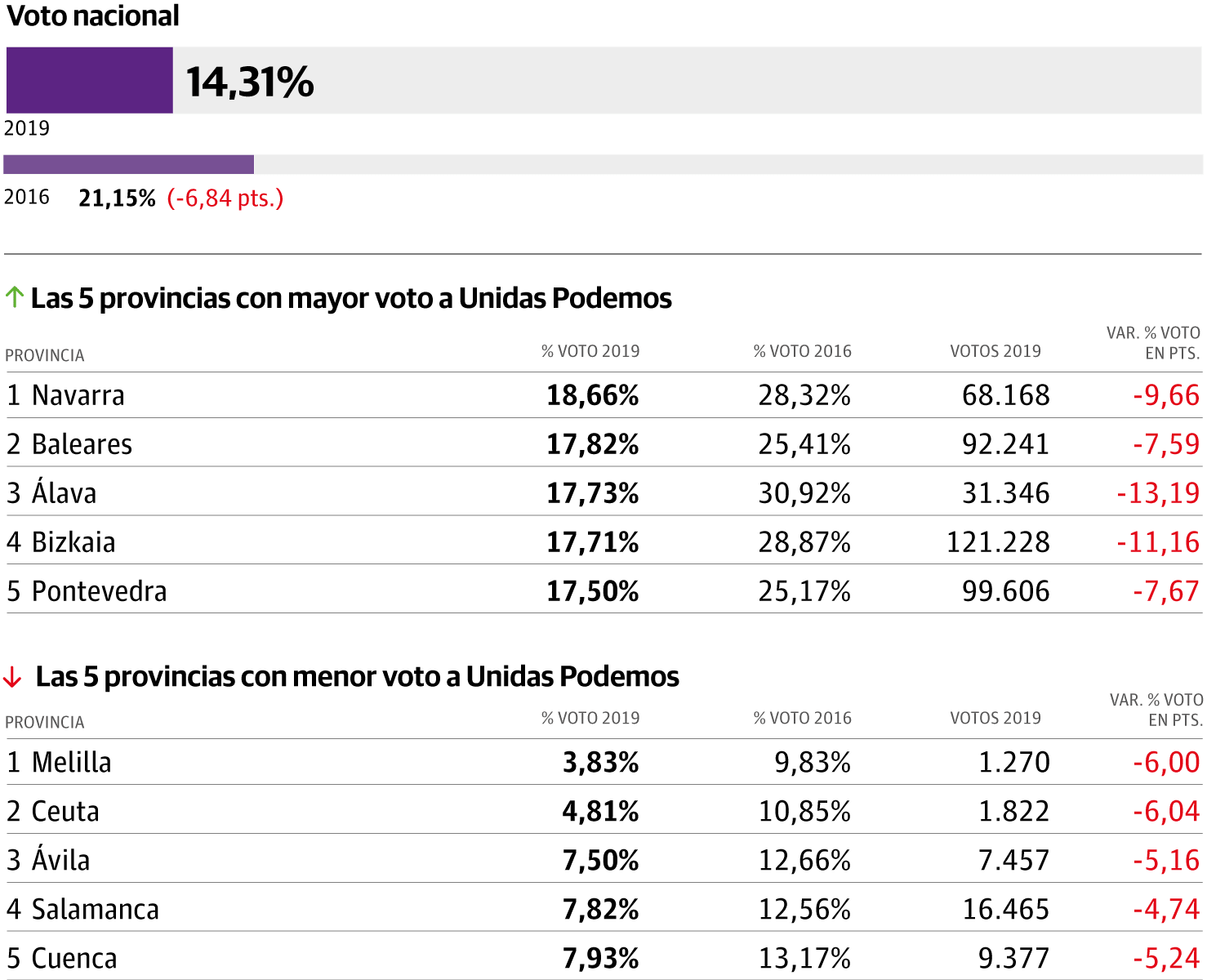Select the Ávila province name
The height and width of the screenshot is (980, 1207).
click(60, 860)
